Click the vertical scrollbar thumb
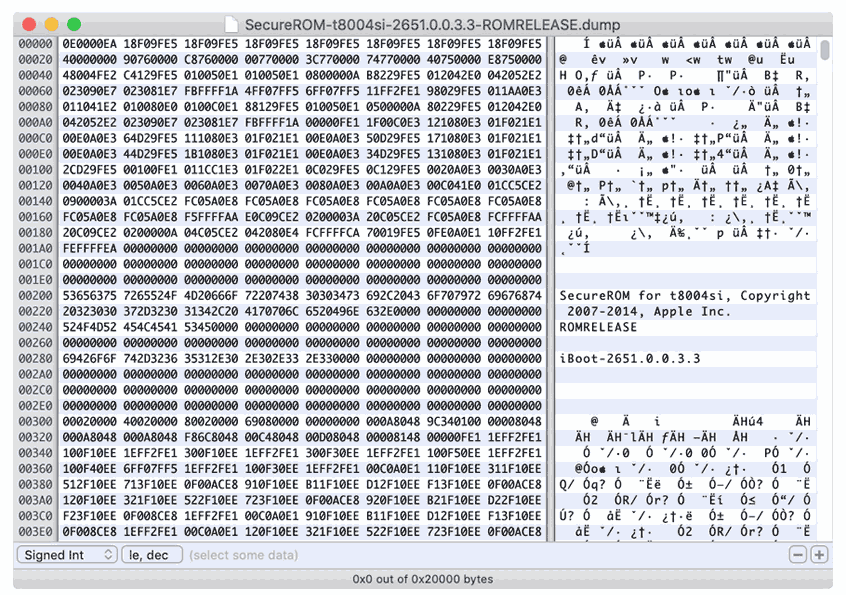 [824, 50]
